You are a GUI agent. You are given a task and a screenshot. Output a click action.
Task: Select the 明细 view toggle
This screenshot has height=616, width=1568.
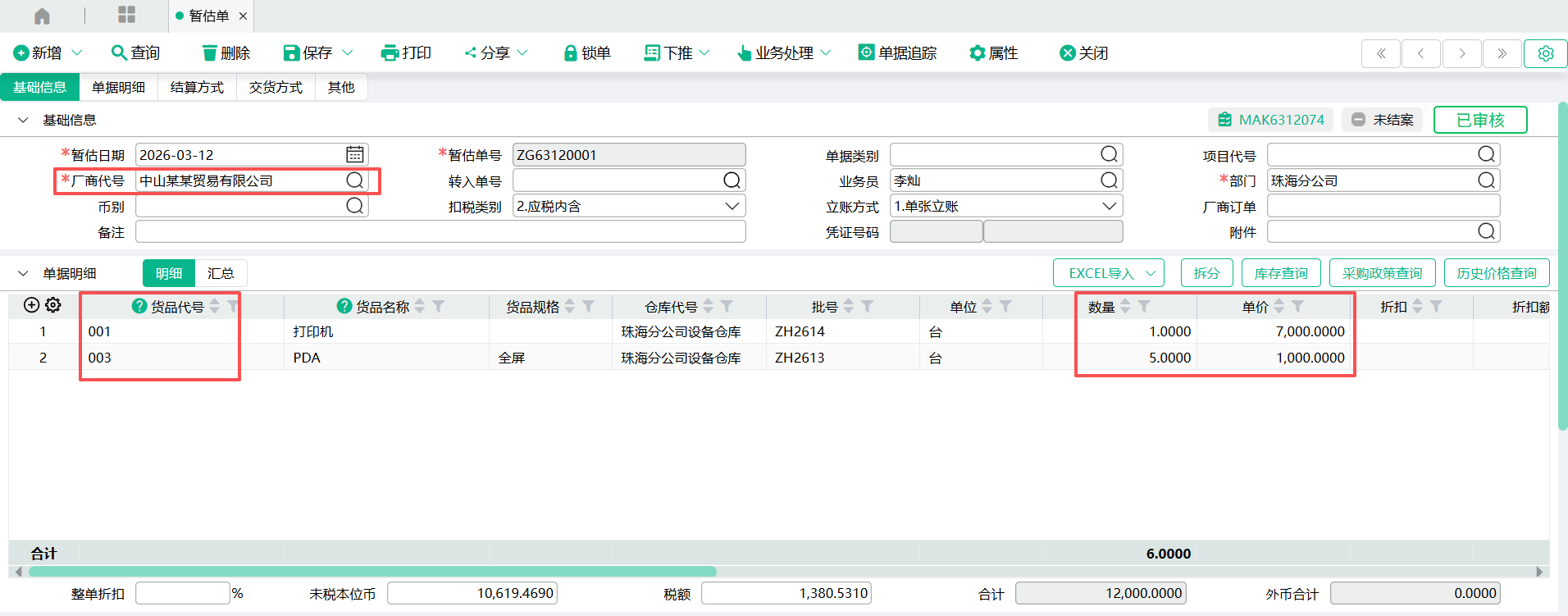pyautogui.click(x=169, y=273)
